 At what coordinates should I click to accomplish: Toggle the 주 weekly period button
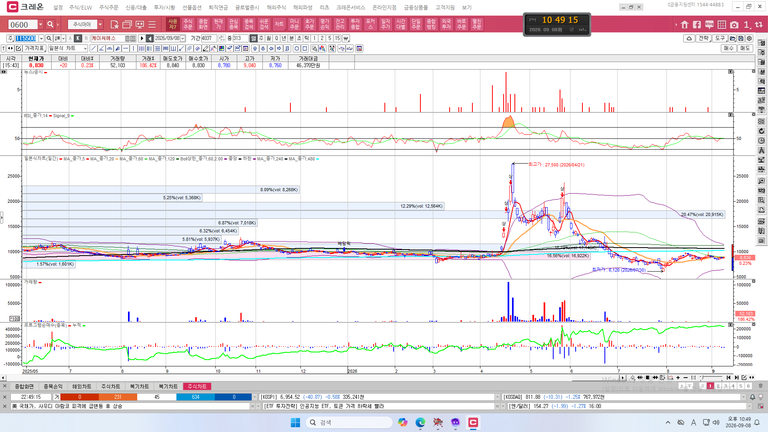(x=262, y=38)
